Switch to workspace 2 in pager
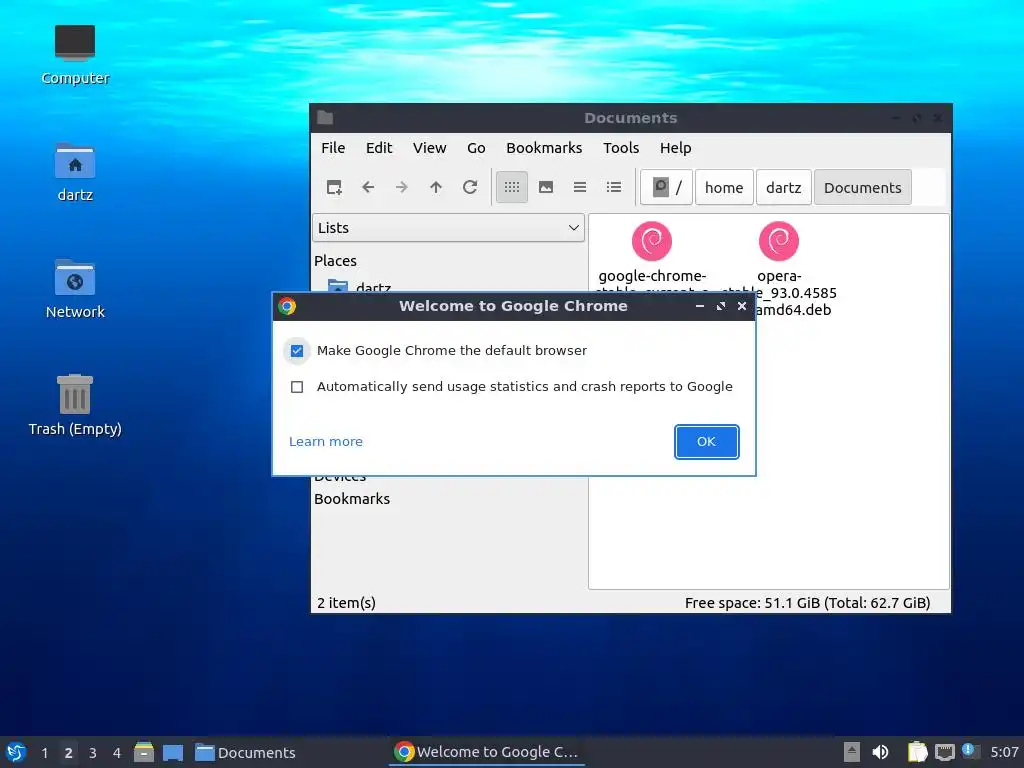 [x=68, y=753]
